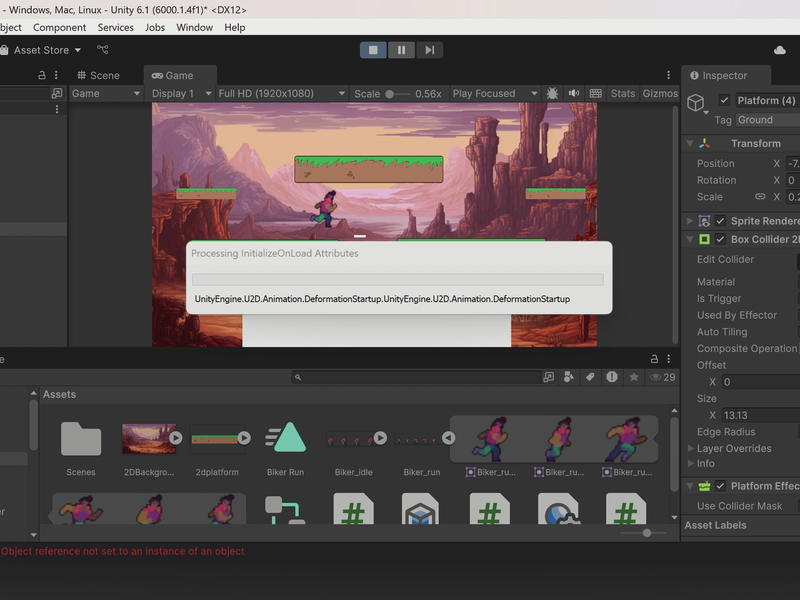
Task: Select the Scenes folder
Action: coord(81,449)
